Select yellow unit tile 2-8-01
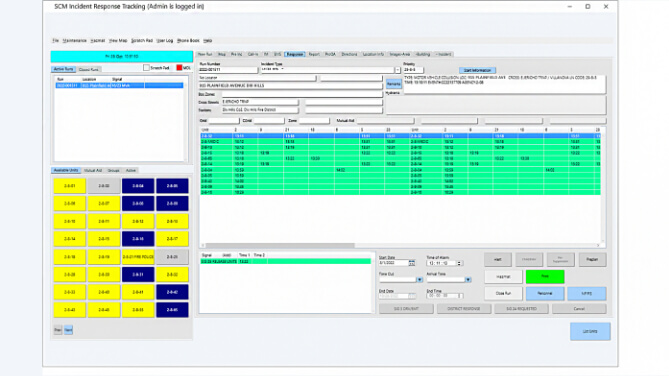Image resolution: width=669 pixels, height=376 pixels. pos(70,186)
